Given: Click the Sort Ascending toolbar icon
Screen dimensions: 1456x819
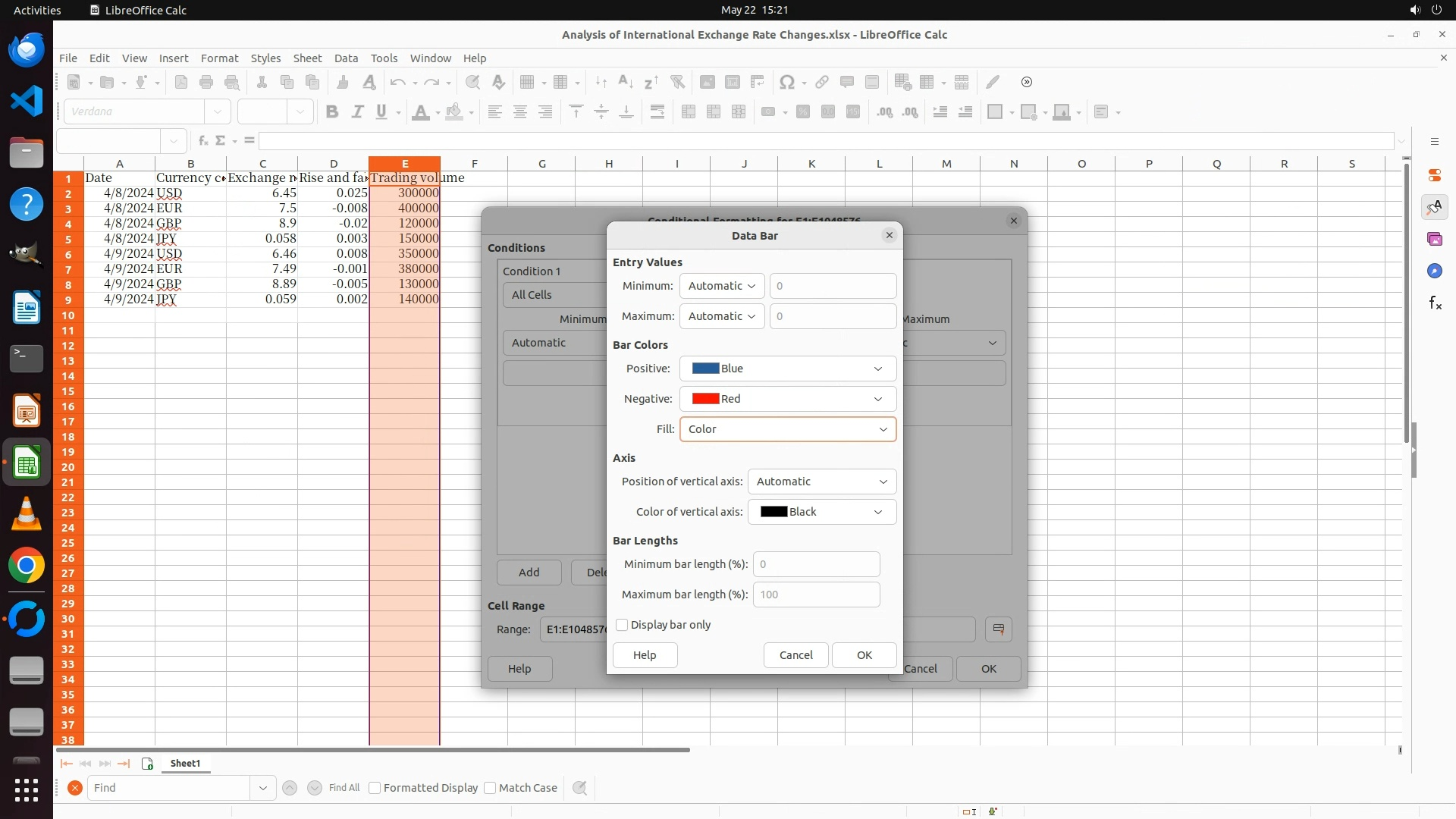Looking at the screenshot, I should (x=626, y=82).
